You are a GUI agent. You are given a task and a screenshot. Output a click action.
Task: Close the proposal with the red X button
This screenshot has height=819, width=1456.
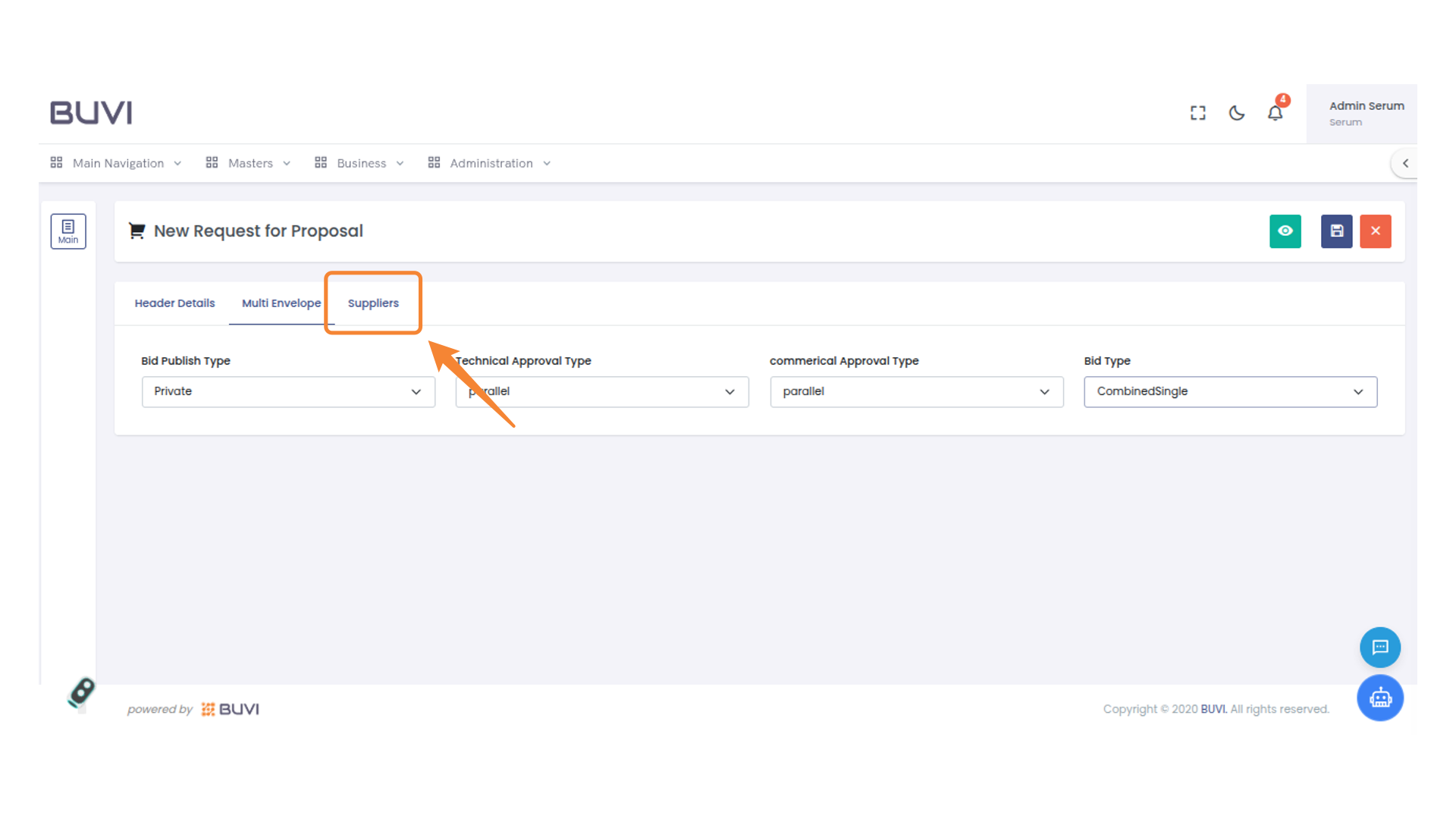[x=1375, y=231]
